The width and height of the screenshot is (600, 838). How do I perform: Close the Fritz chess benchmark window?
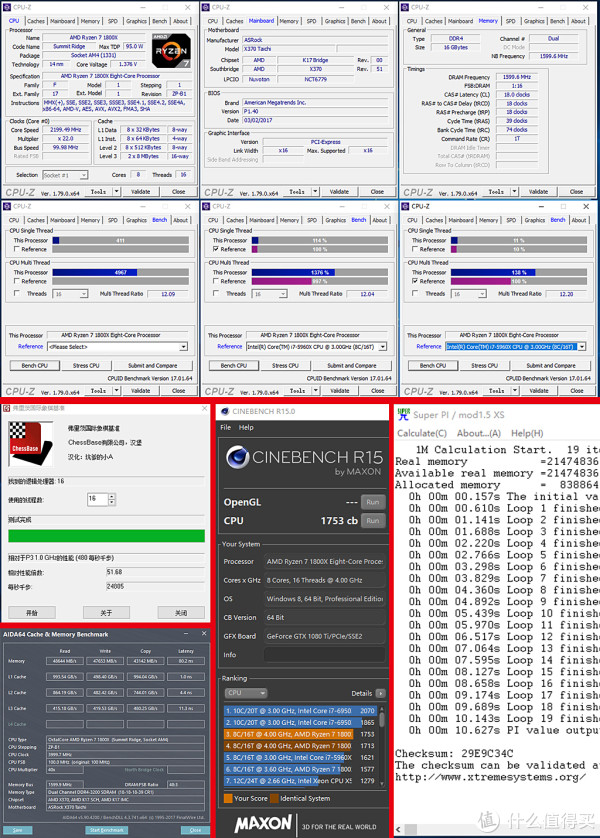pyautogui.click(x=205, y=408)
